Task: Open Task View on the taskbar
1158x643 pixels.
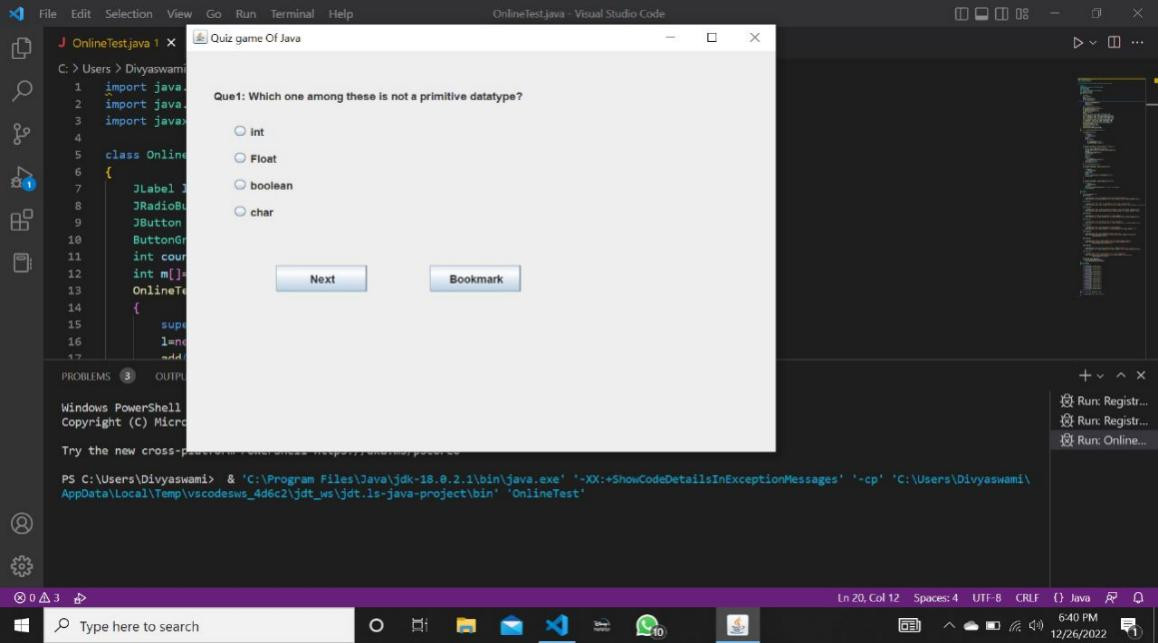Action: pos(419,625)
